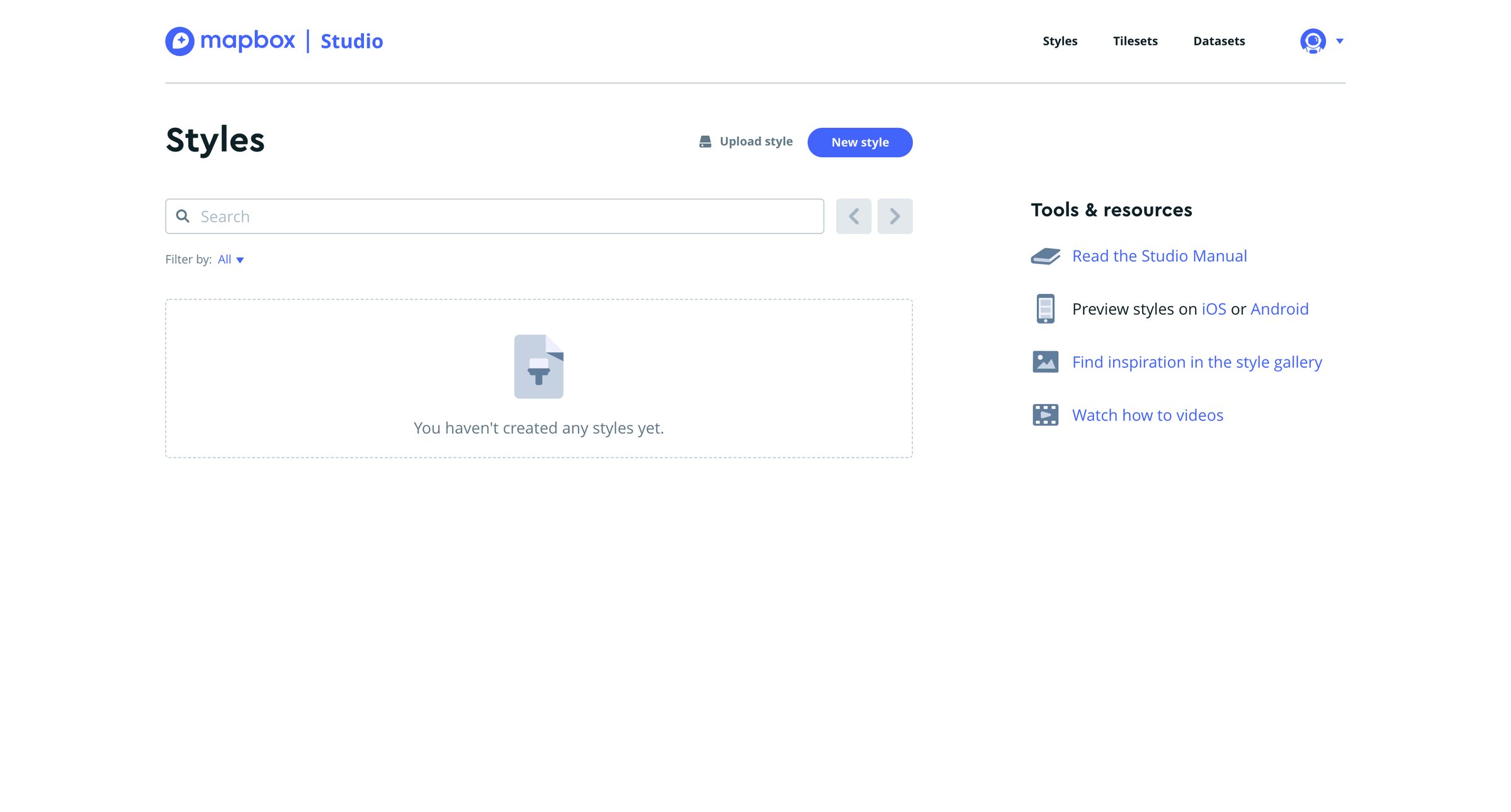Open Read the Studio Manual link
This screenshot has height=812, width=1511.
click(1159, 256)
